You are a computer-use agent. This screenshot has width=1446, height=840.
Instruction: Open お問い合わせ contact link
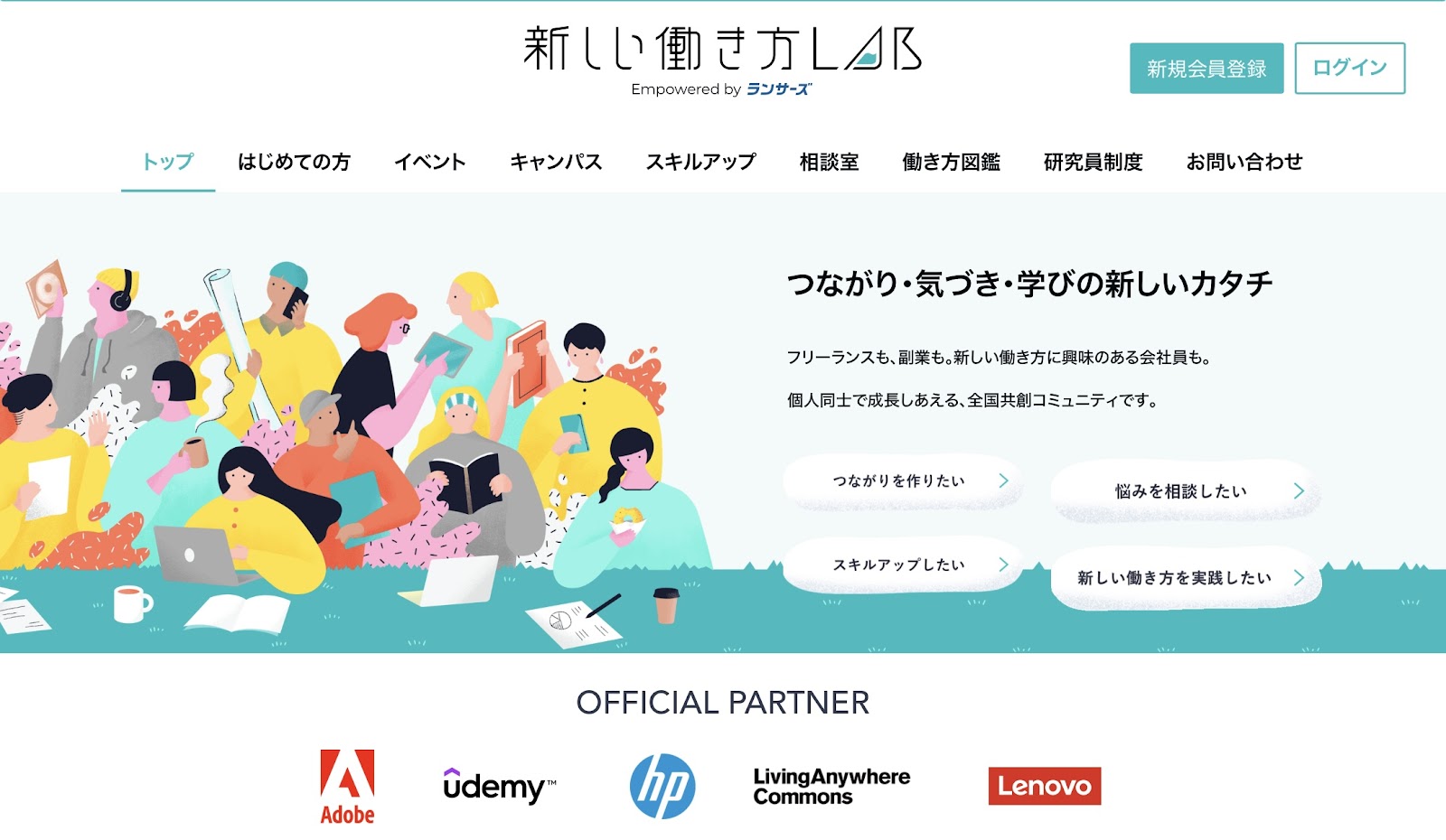point(1244,162)
